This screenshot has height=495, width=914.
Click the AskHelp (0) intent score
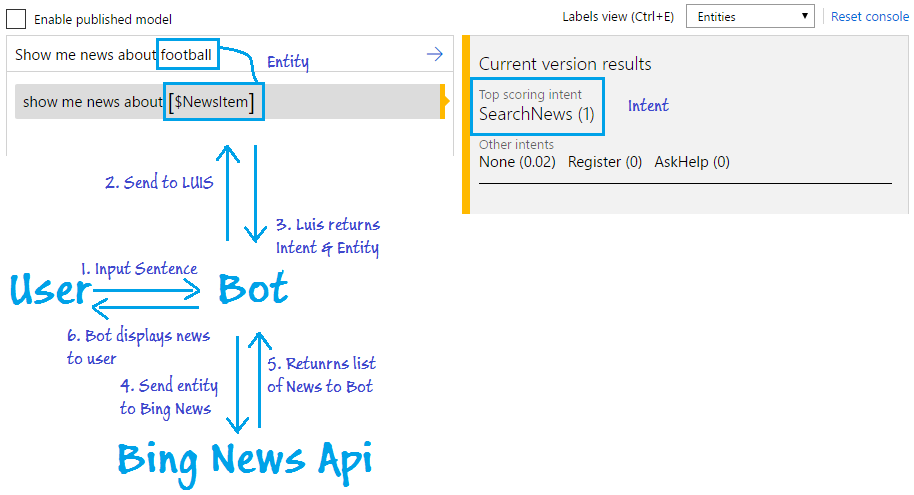click(691, 162)
